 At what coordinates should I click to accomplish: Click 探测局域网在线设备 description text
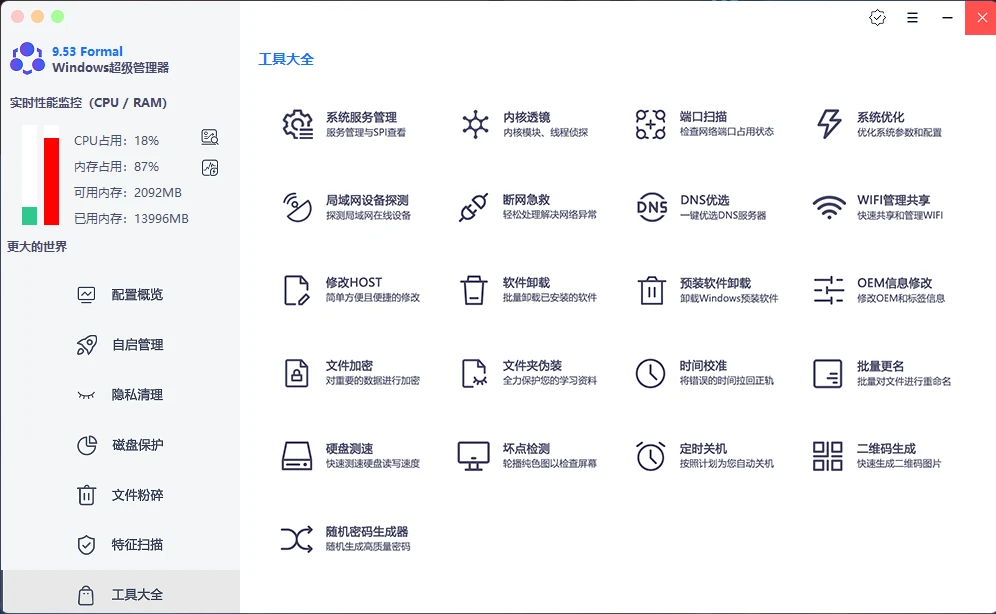pos(368,215)
